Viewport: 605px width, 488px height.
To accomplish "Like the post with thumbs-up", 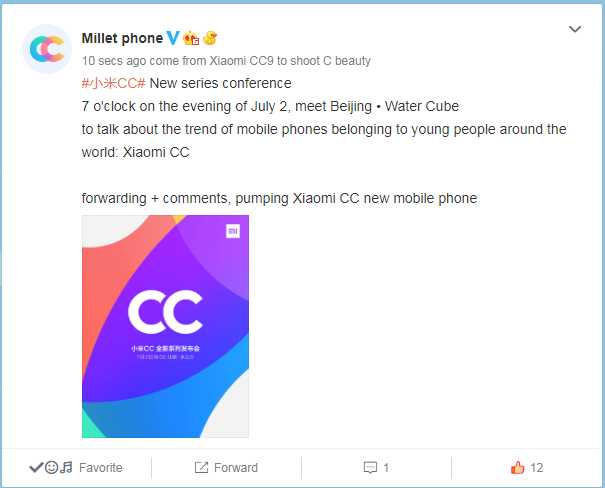I will (x=517, y=467).
